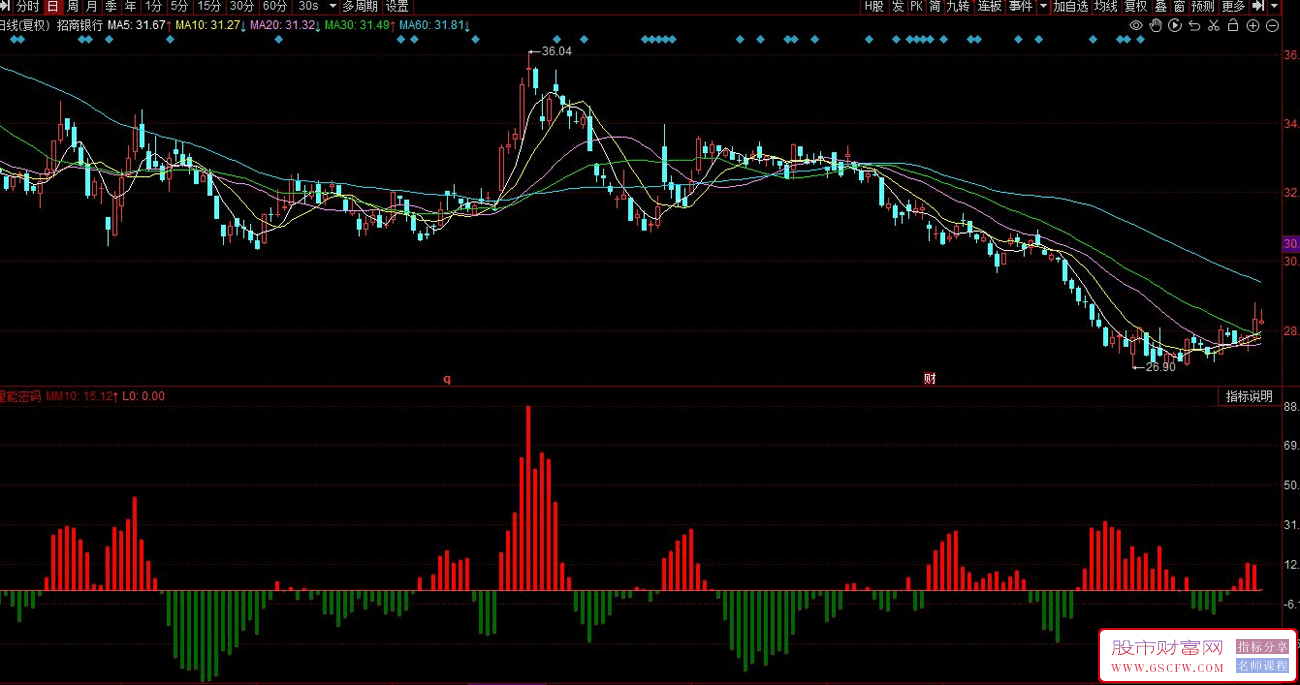Click the panel arrow icon at top-right
The width and height of the screenshot is (1300, 685).
pyautogui.click(x=1259, y=6)
